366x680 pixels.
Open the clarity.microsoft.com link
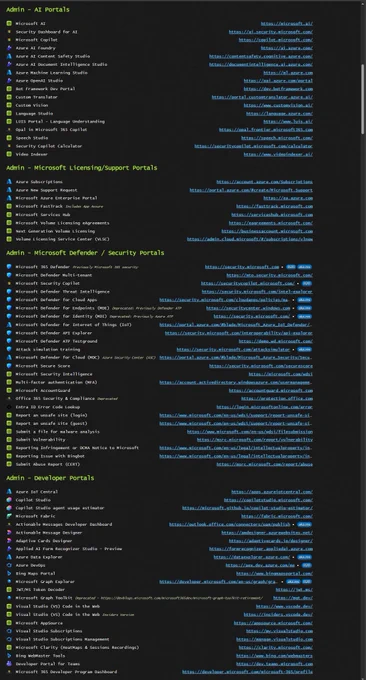pos(276,647)
